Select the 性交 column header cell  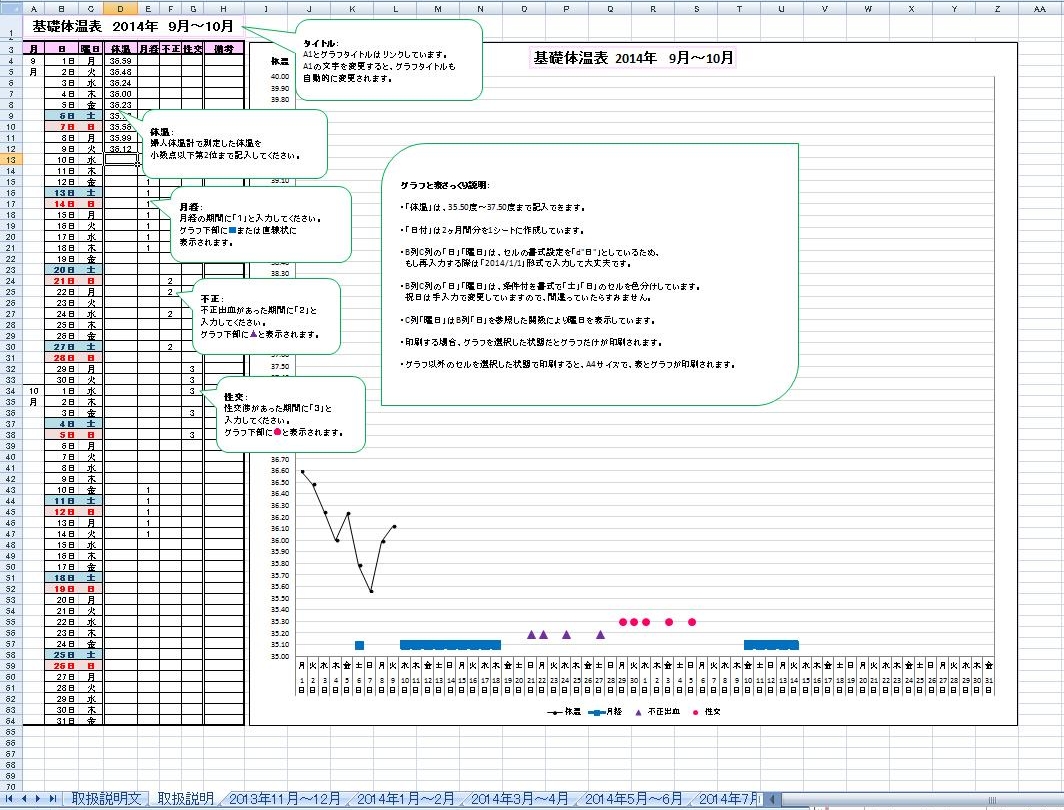(192, 50)
